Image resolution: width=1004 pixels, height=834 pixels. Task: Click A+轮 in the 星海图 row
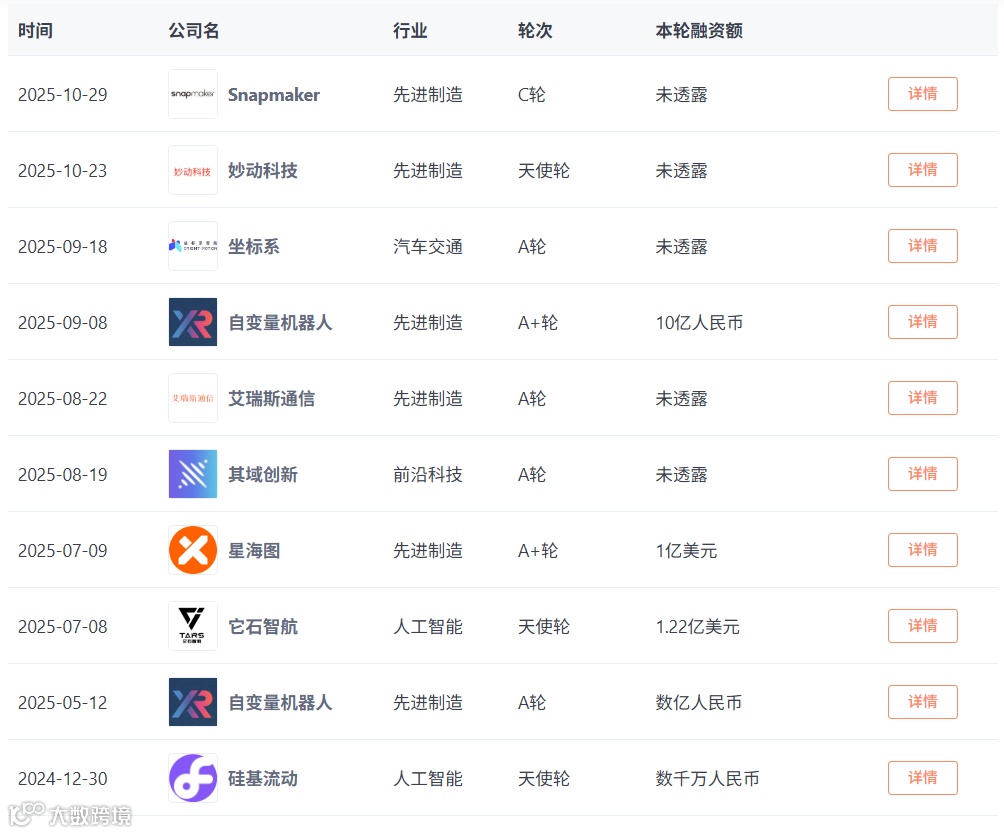(x=538, y=550)
